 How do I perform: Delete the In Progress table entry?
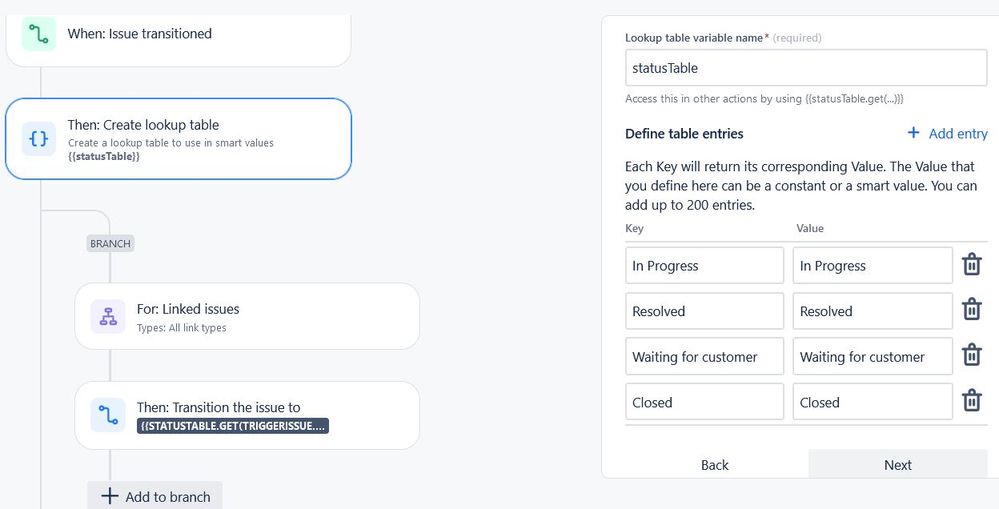(x=971, y=264)
